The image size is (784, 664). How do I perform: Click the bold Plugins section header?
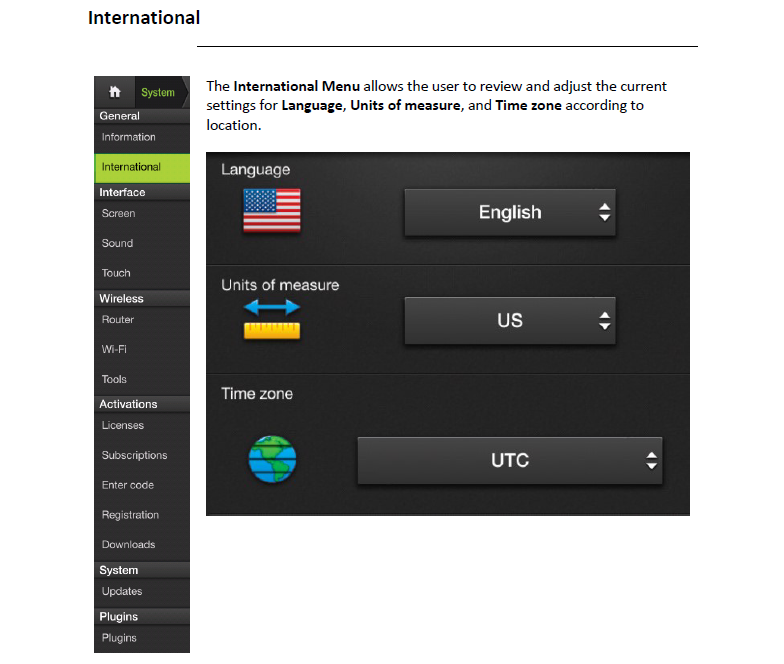point(142,616)
